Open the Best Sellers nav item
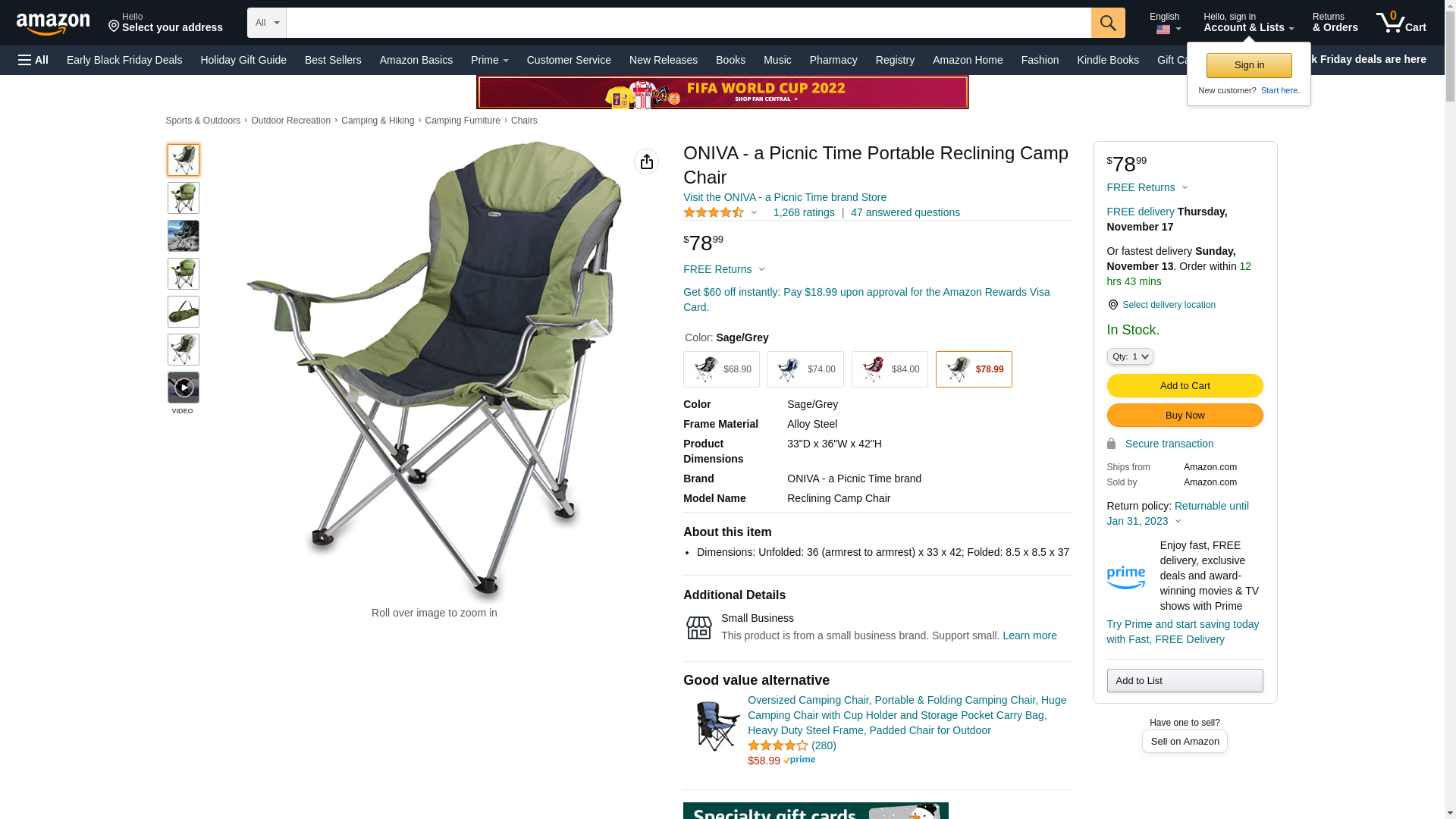The image size is (1456, 819). 333,60
